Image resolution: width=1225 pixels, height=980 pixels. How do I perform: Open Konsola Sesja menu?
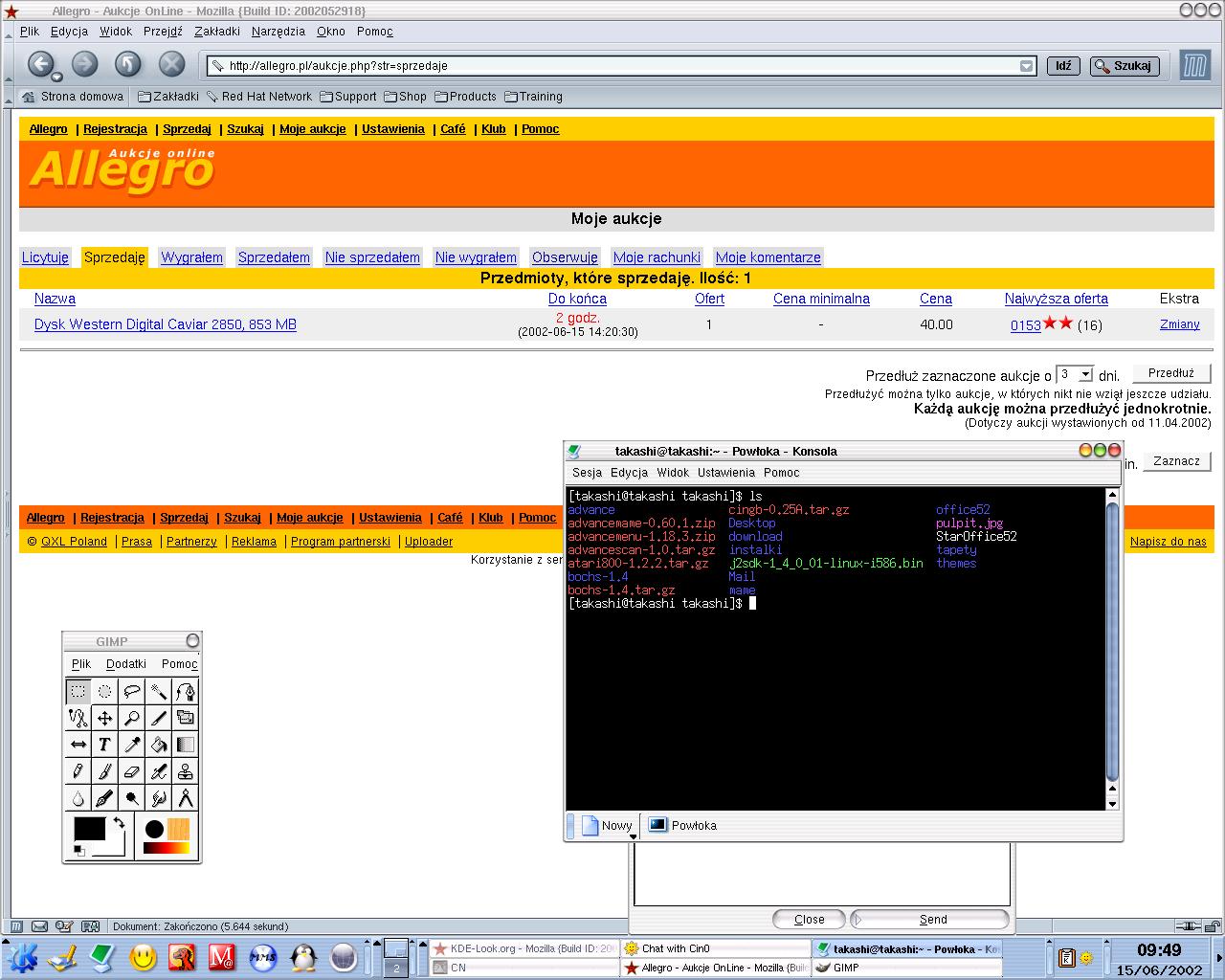click(588, 473)
